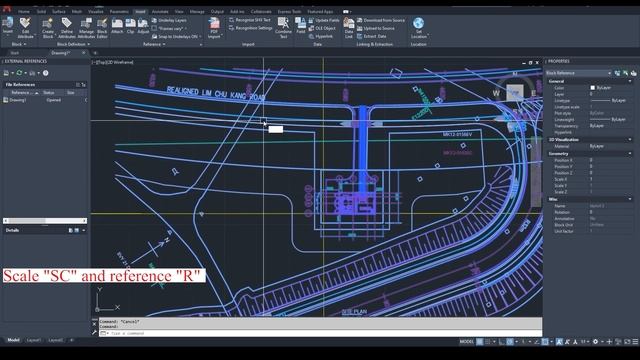Insert an OLE Object
The image size is (640, 360).
click(322, 28)
